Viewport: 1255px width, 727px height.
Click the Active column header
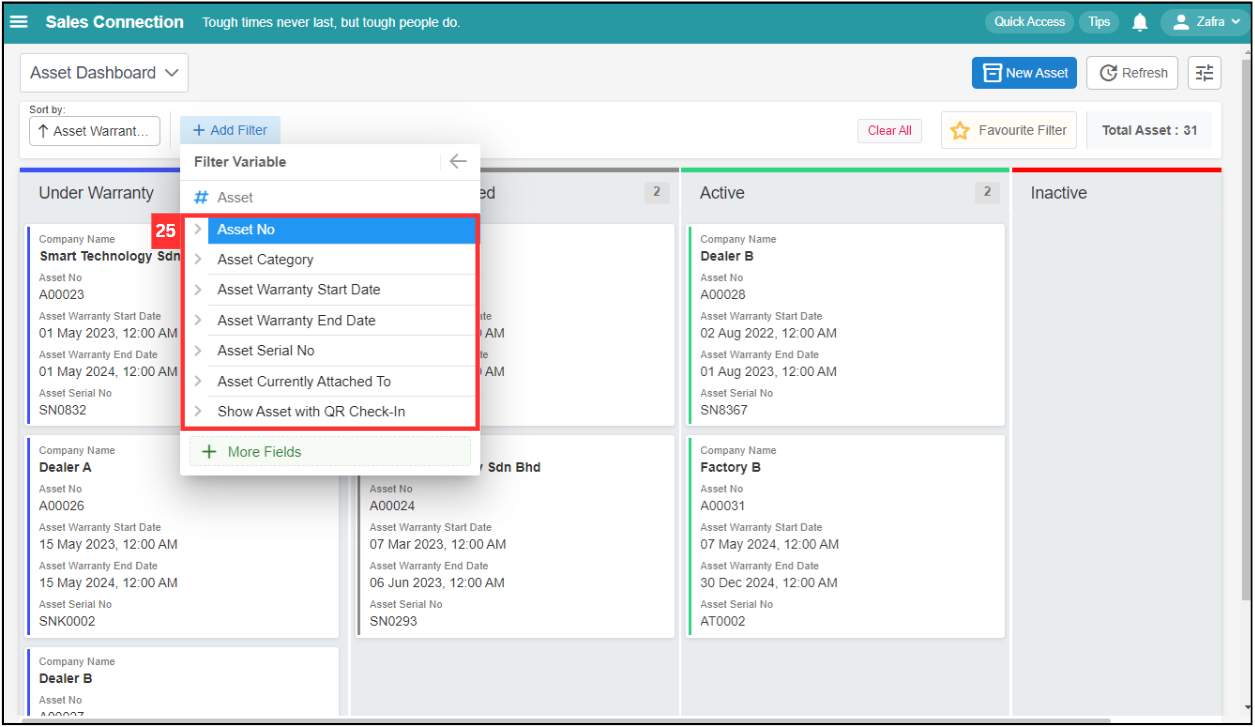tap(722, 193)
